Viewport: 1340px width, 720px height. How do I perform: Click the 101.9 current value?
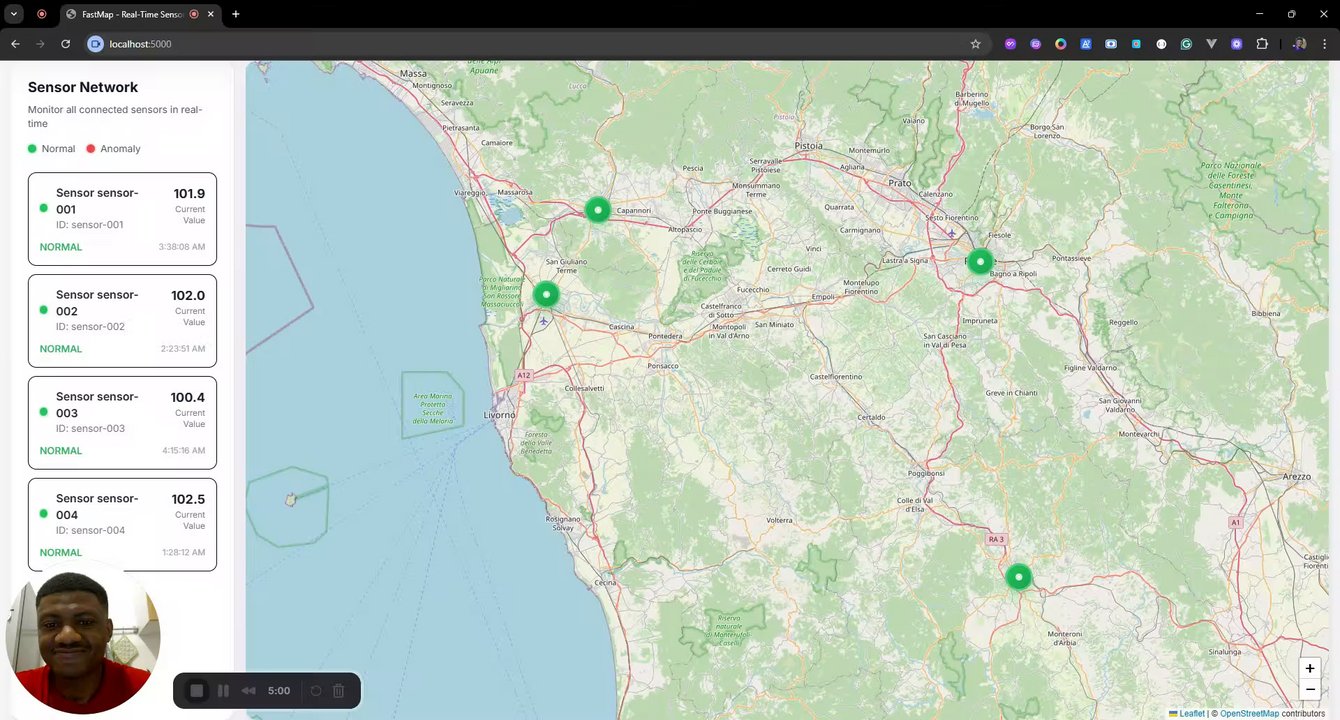coord(189,194)
